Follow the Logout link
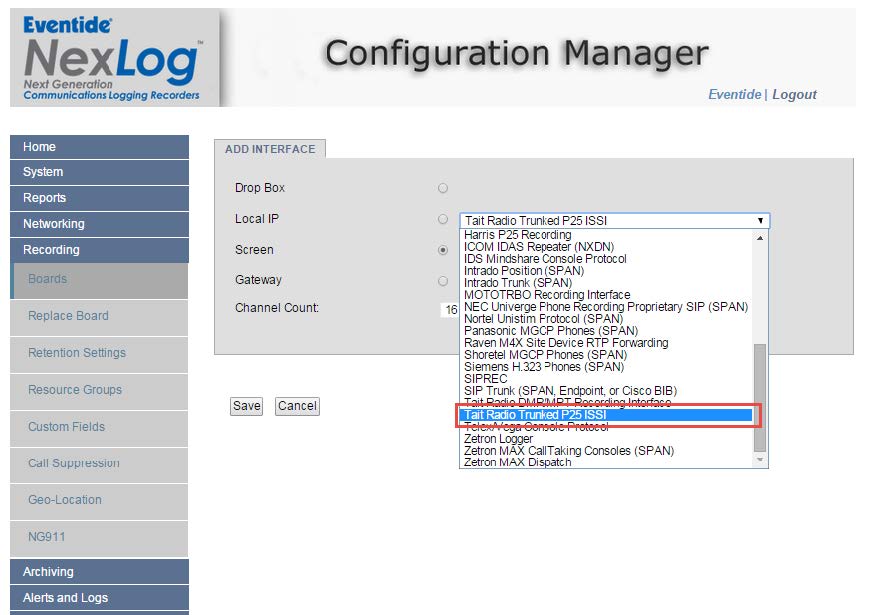871x615 pixels. 794,94
